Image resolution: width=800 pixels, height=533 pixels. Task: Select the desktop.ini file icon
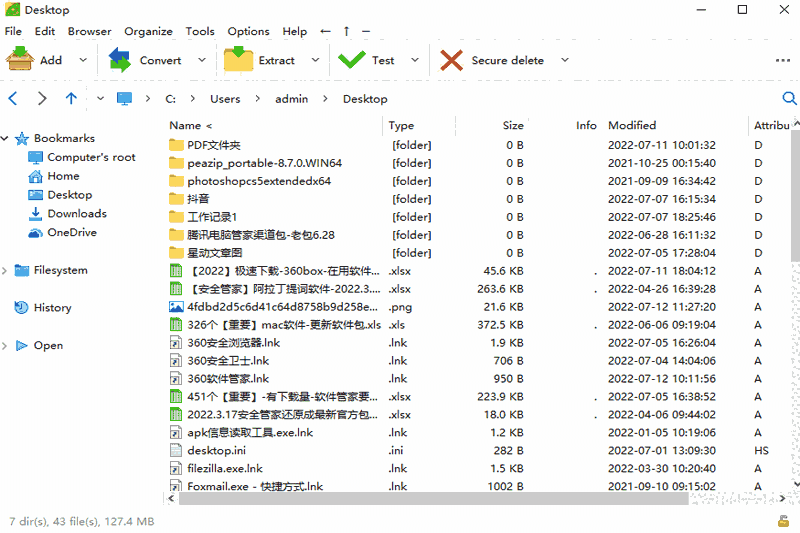click(x=176, y=450)
